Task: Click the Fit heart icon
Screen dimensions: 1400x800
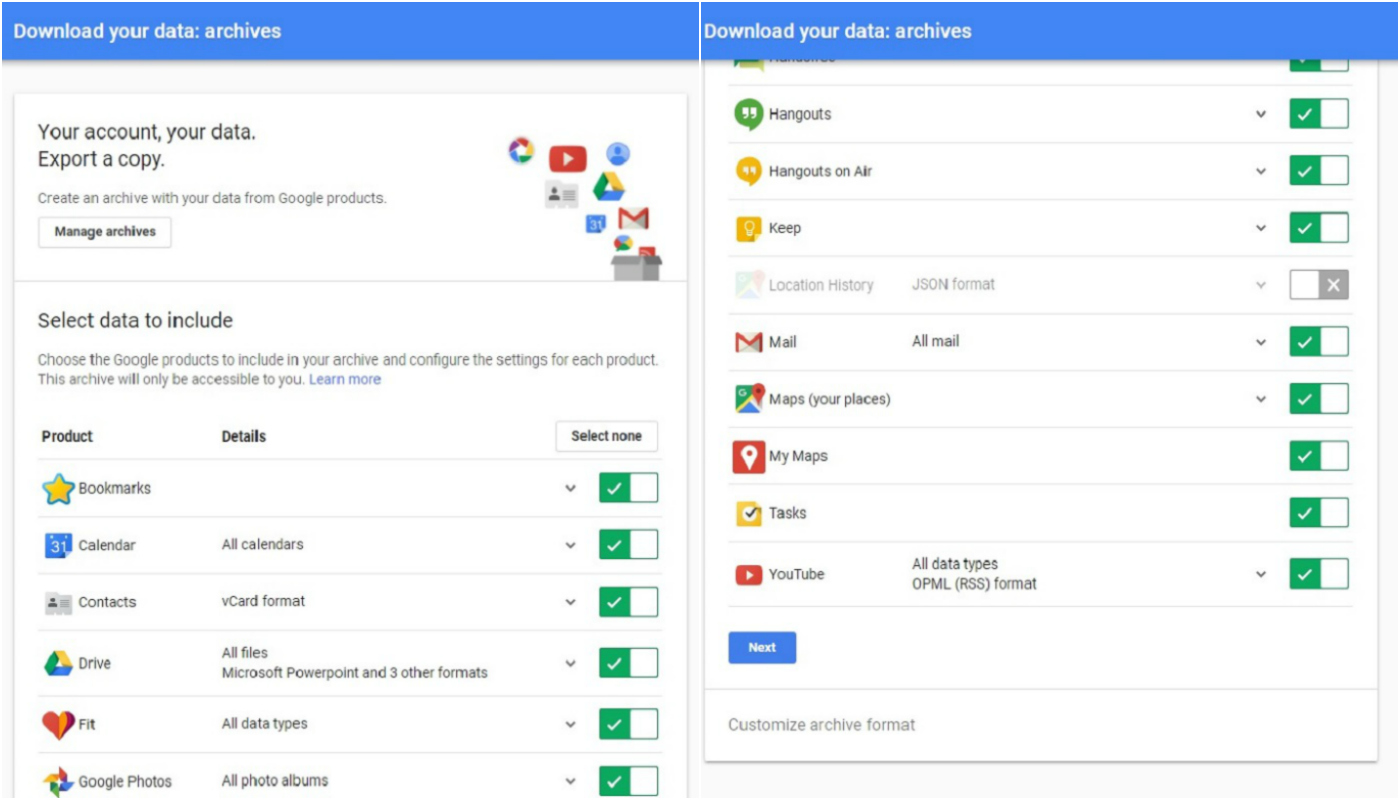Action: pos(58,724)
